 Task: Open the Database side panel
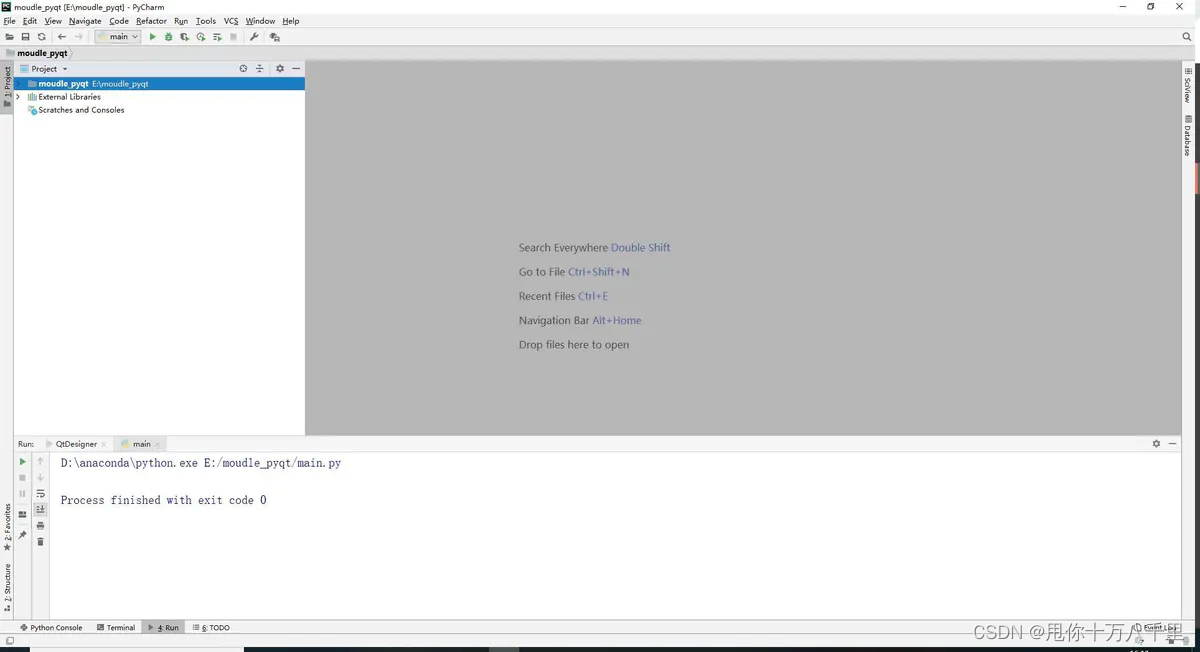point(1188,135)
